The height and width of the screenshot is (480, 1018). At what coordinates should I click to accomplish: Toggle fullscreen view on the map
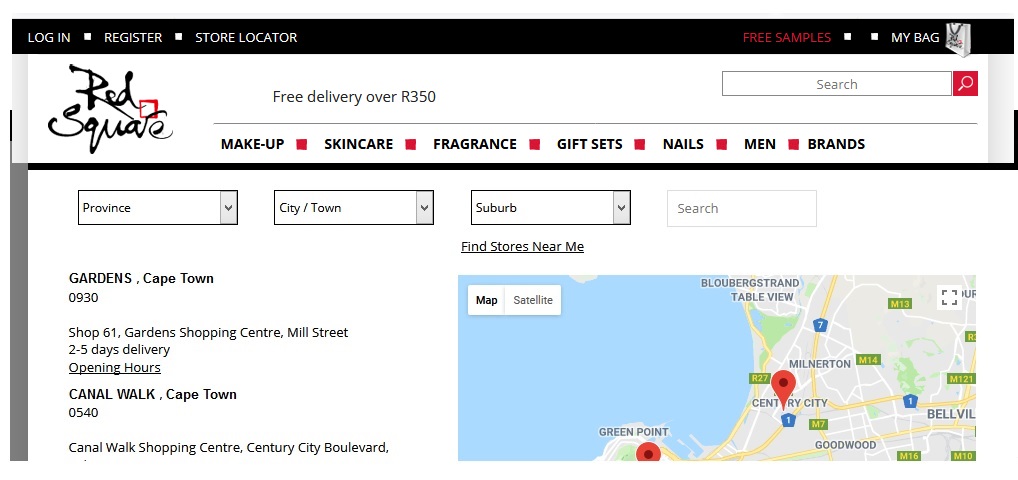point(949,297)
